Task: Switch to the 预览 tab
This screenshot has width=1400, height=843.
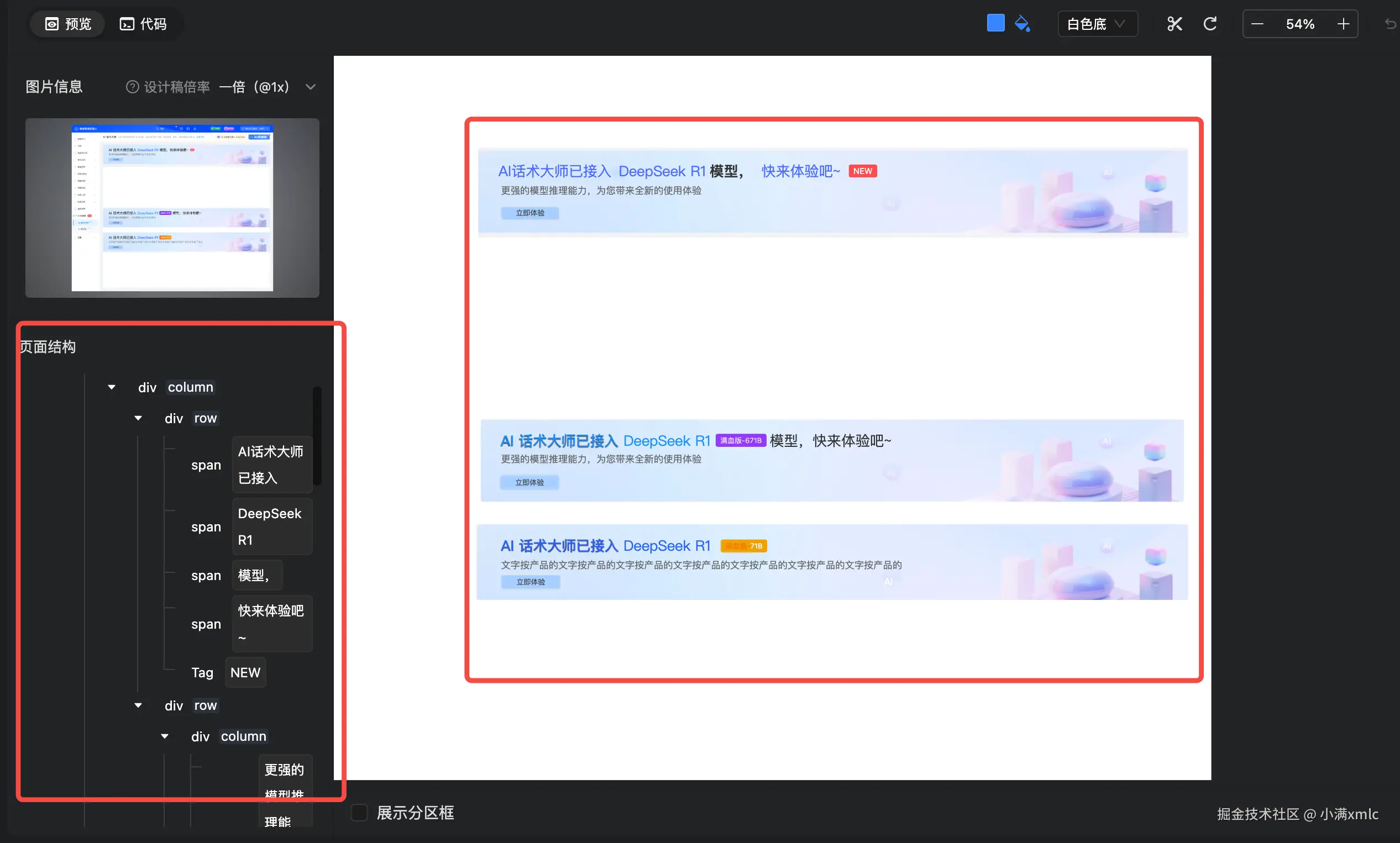Action: pyautogui.click(x=68, y=24)
